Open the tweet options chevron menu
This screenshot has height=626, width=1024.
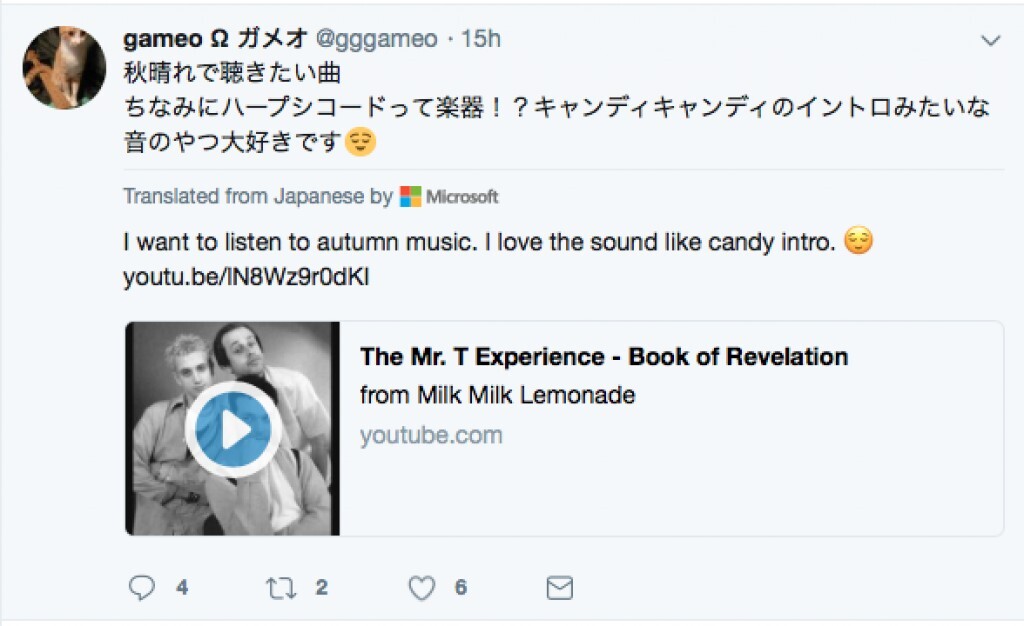991,41
